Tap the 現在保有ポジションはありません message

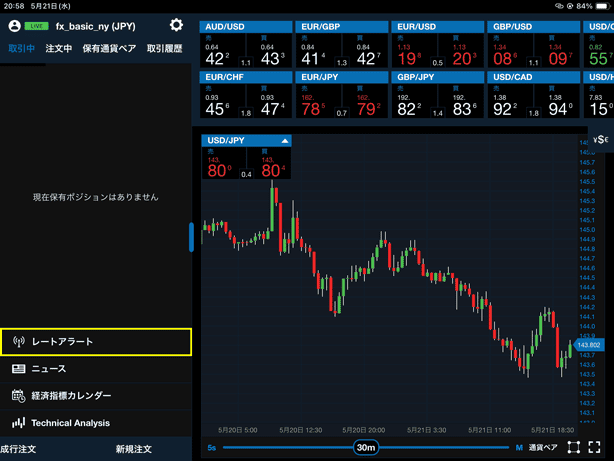96,197
